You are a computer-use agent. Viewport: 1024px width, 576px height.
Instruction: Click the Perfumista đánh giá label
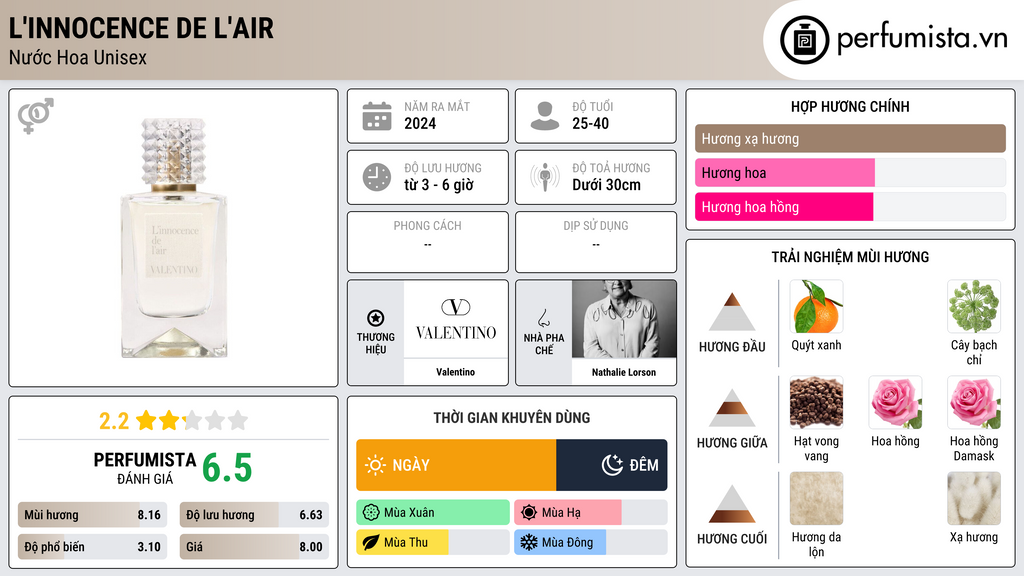click(144, 468)
